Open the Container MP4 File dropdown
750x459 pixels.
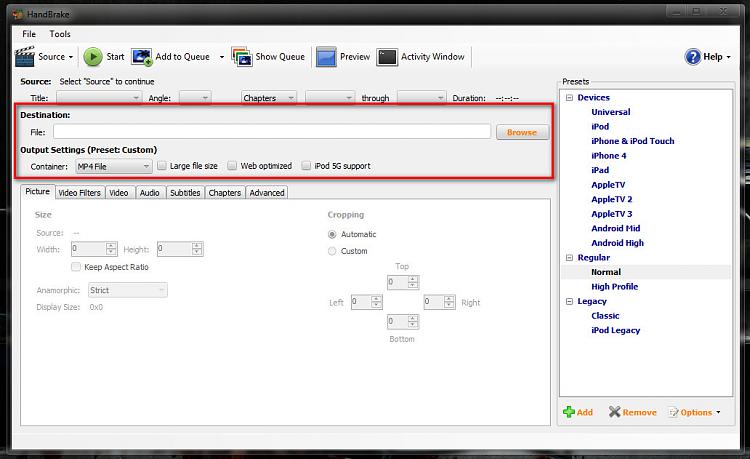[113, 166]
